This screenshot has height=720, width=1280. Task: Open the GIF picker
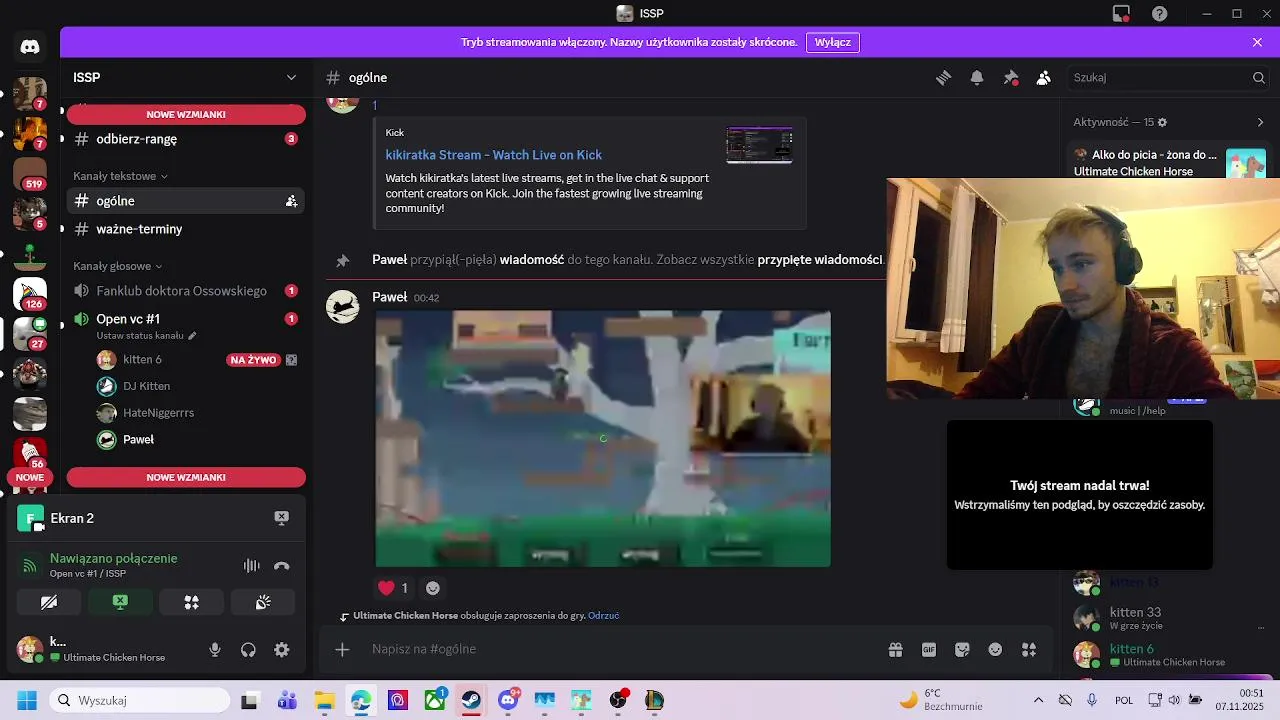pyautogui.click(x=929, y=650)
